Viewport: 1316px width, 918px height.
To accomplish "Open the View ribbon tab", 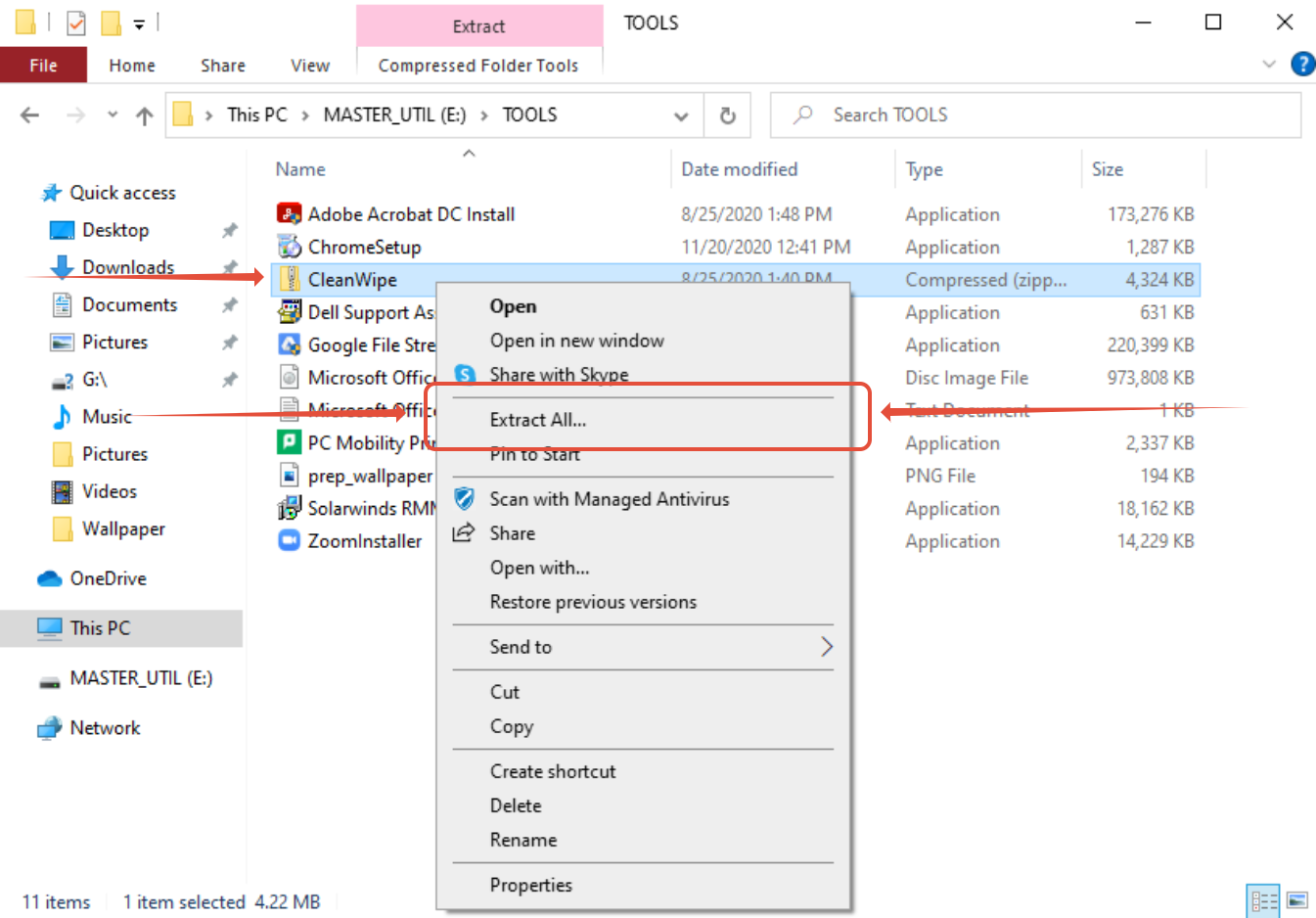I will (x=310, y=66).
